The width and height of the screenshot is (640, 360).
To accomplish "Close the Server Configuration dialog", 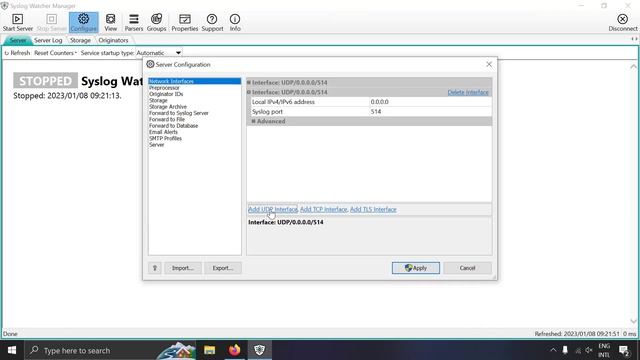I will point(489,64).
